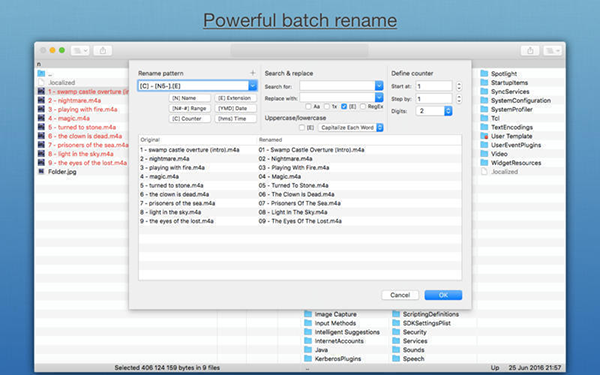The width and height of the screenshot is (600, 375).
Task: Enable the RegEx checkbox
Action: pyautogui.click(x=362, y=106)
